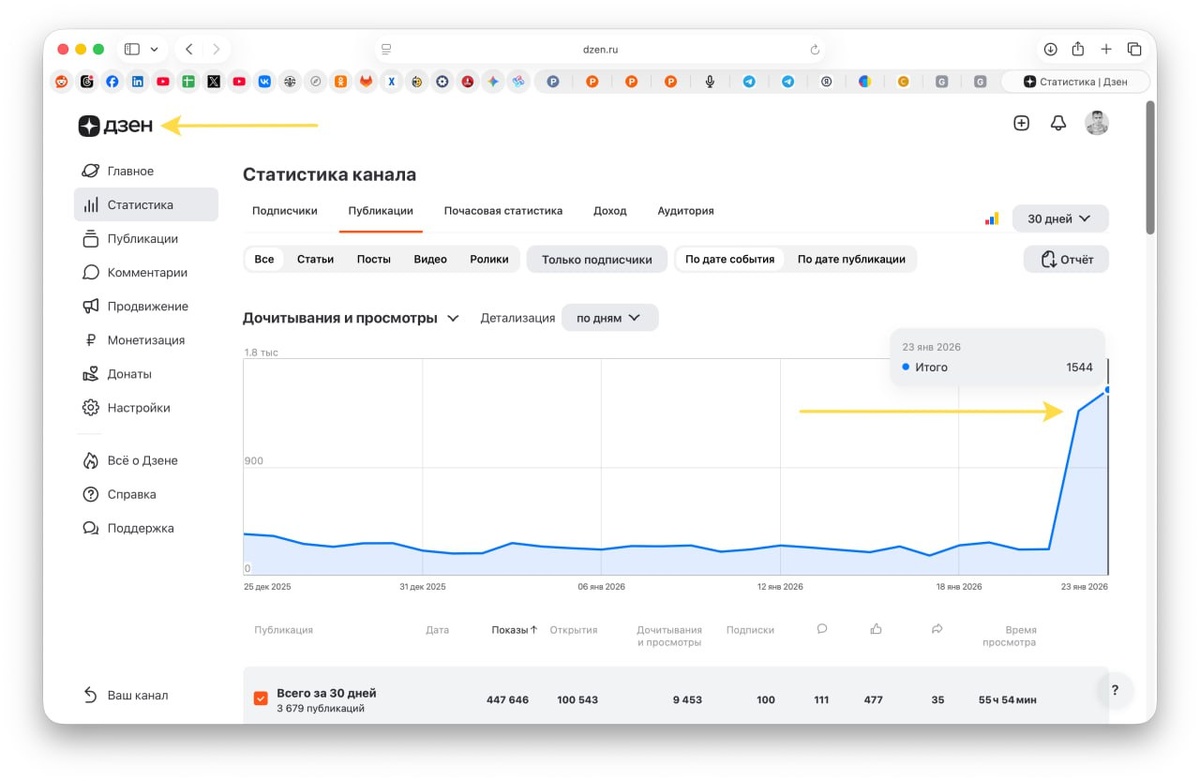Select the 'Ролики' filter

coord(489,259)
